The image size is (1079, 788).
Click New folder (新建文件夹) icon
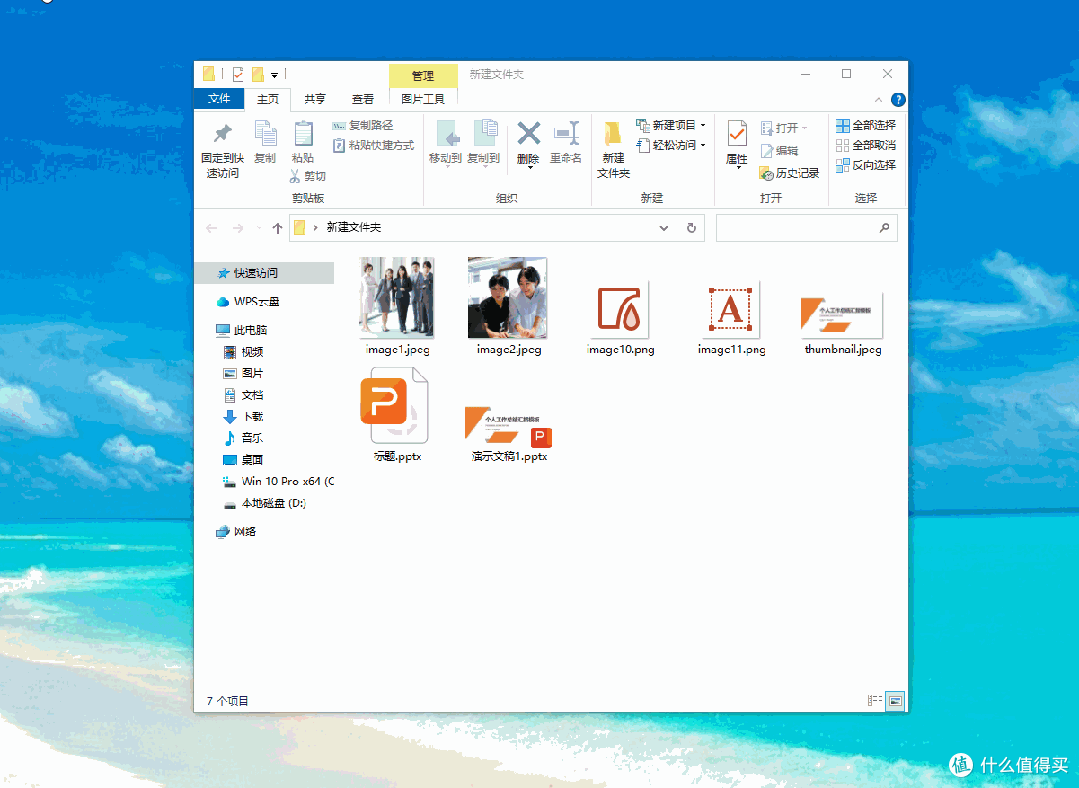click(613, 134)
